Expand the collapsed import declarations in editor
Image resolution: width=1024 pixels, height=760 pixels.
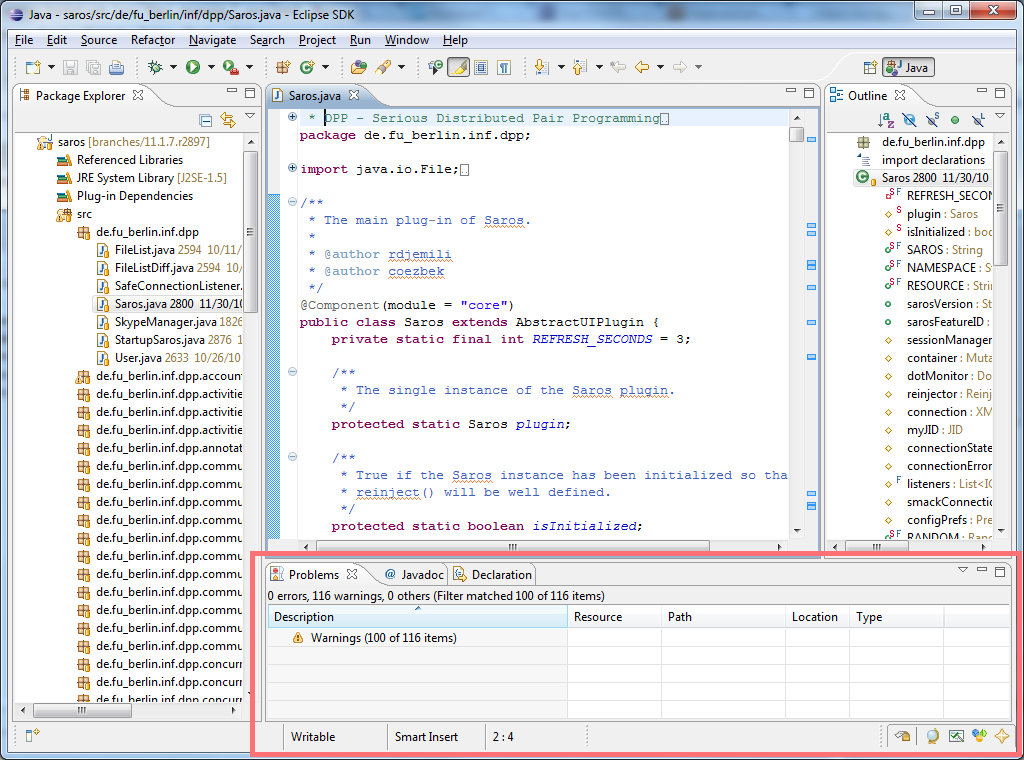[292, 169]
